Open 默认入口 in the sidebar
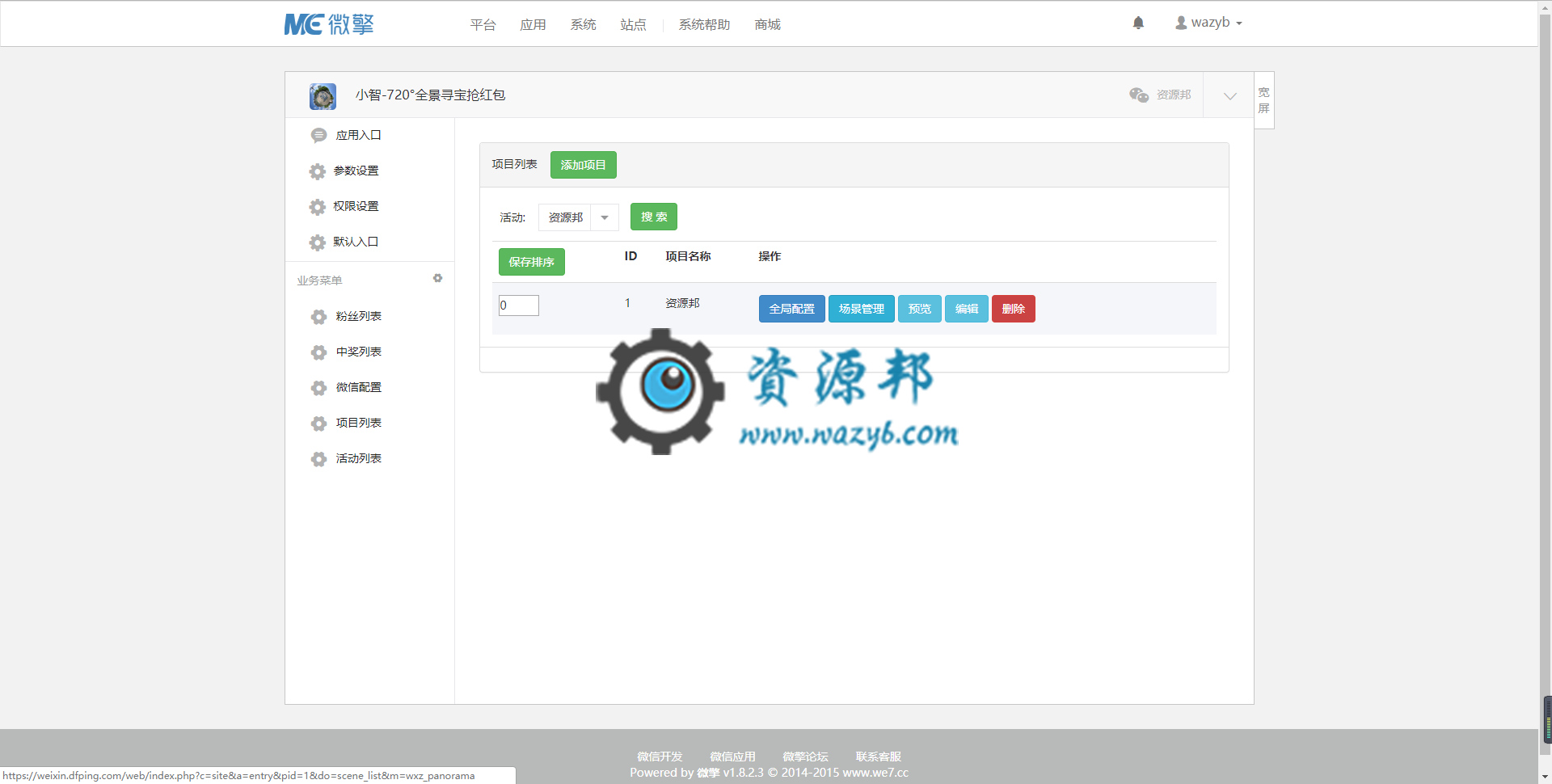The height and width of the screenshot is (784, 1552). (356, 242)
